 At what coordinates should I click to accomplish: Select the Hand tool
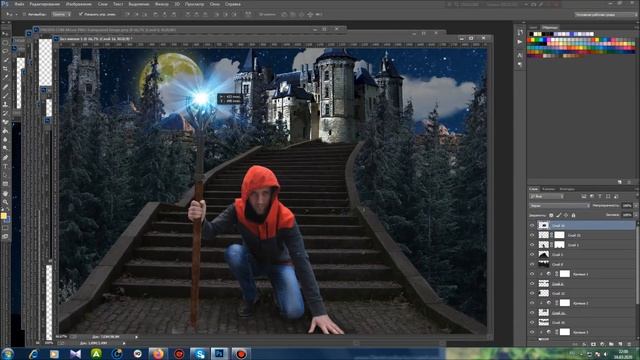coord(5,193)
